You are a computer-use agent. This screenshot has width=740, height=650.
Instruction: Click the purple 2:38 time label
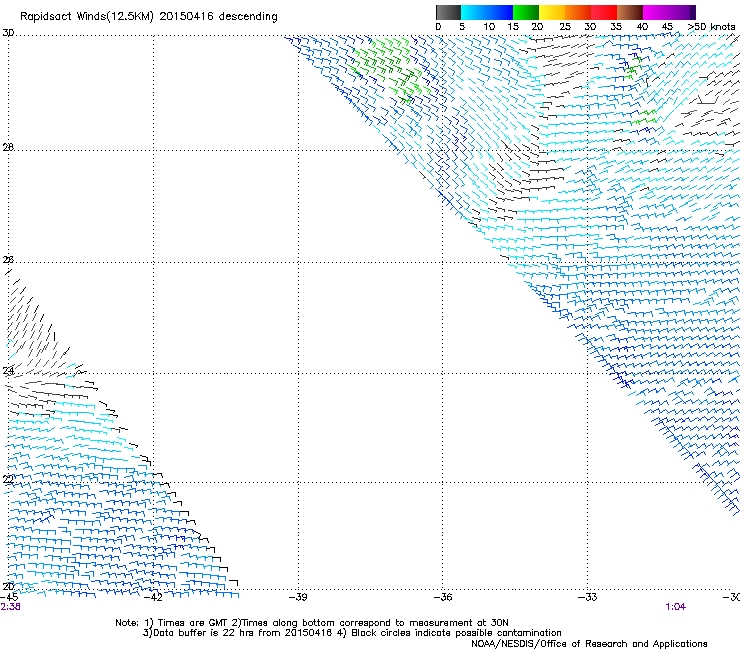pos(10,607)
